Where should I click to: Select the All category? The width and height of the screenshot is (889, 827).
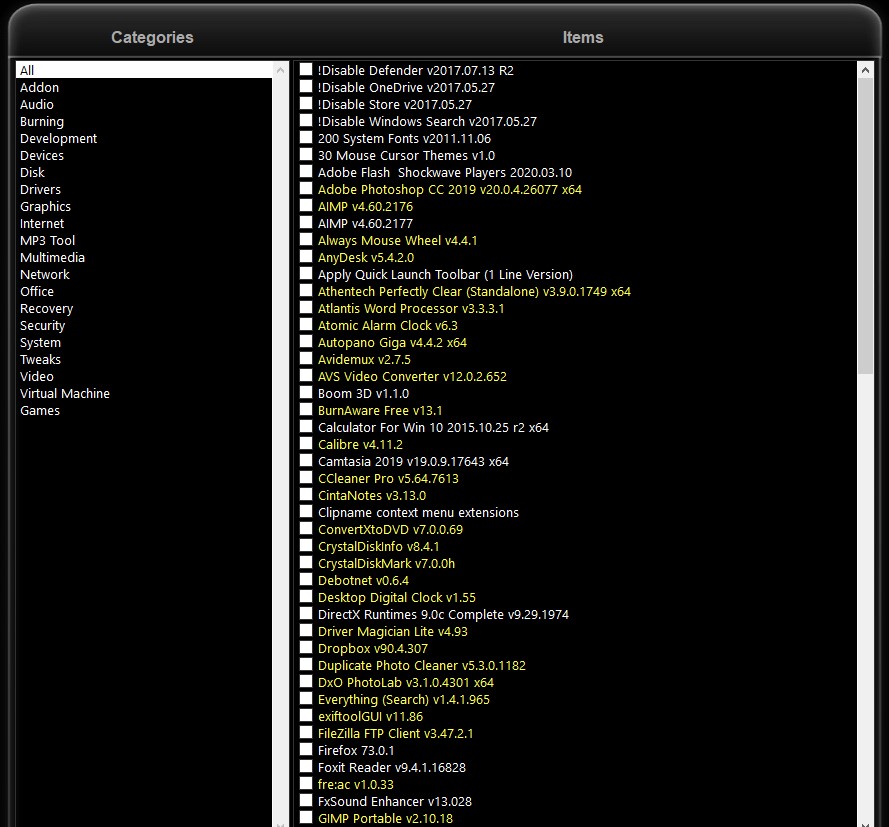click(144, 70)
